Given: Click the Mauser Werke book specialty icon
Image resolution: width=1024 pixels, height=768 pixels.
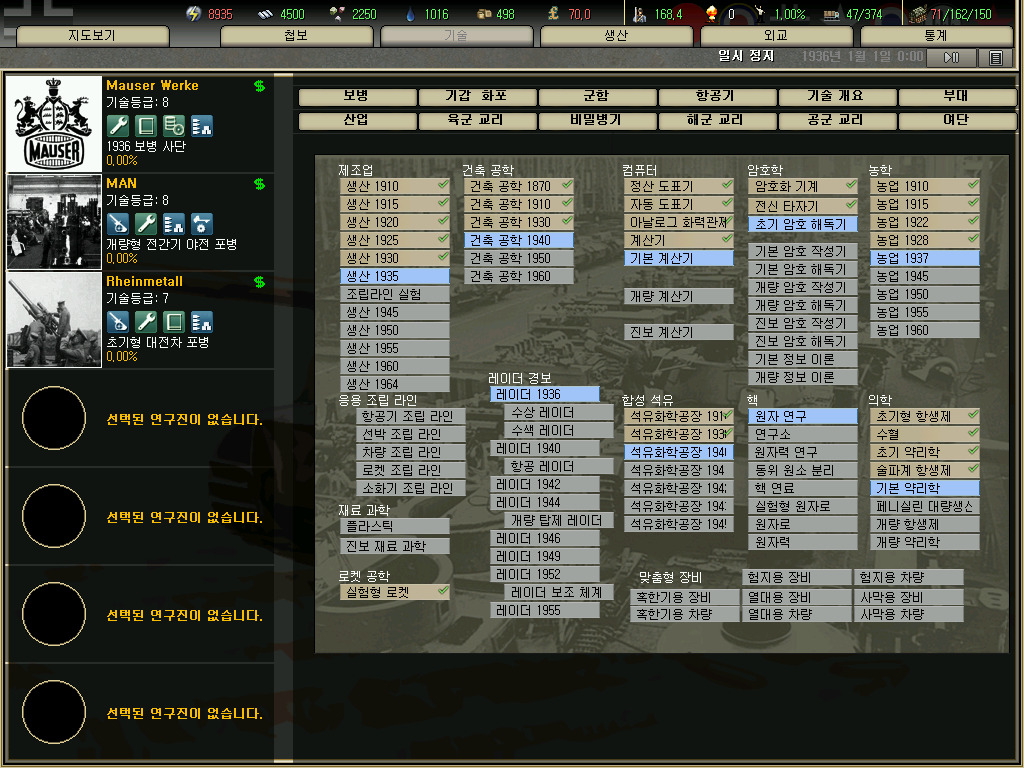Looking at the screenshot, I should [x=146, y=125].
